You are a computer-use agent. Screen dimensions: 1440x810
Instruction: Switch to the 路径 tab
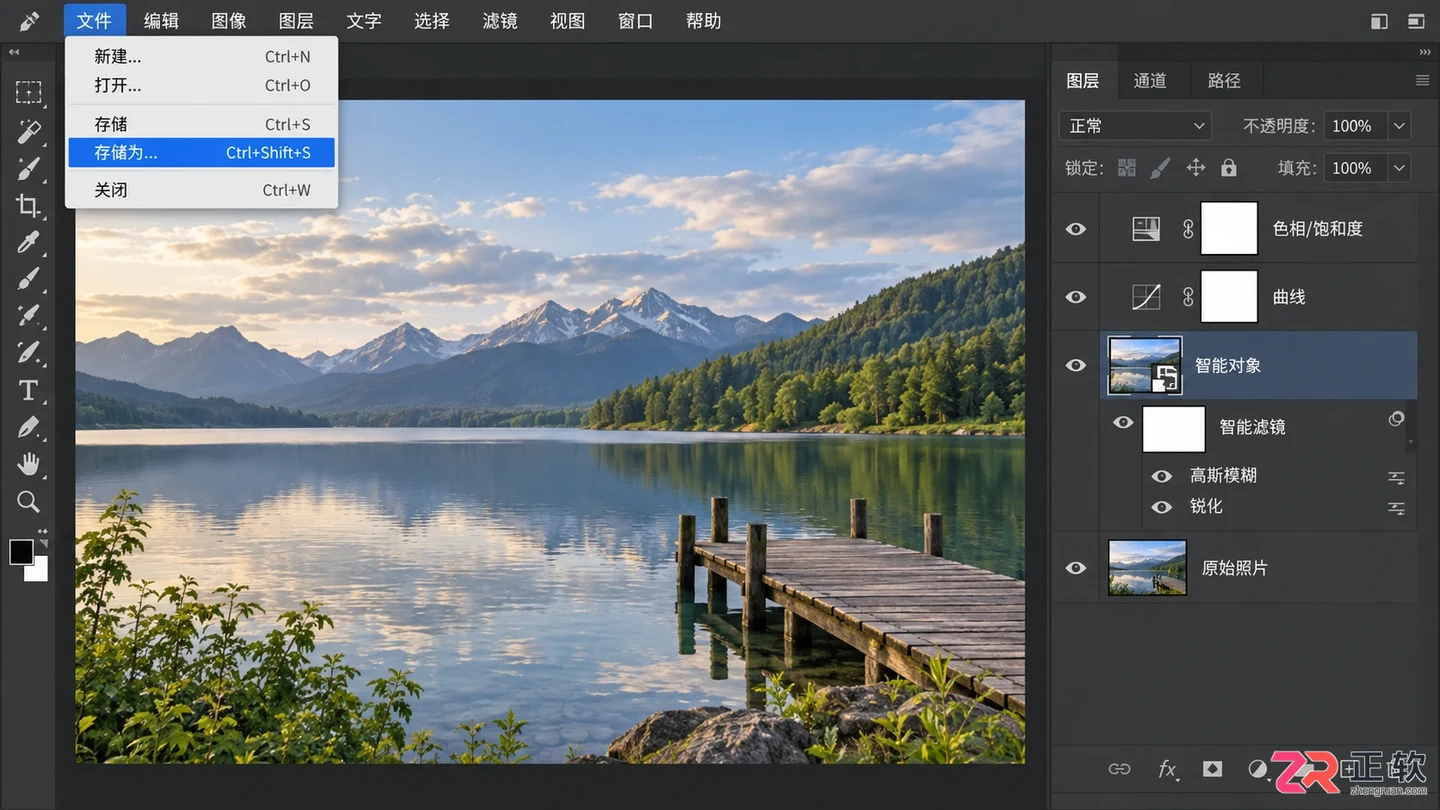(x=1224, y=80)
